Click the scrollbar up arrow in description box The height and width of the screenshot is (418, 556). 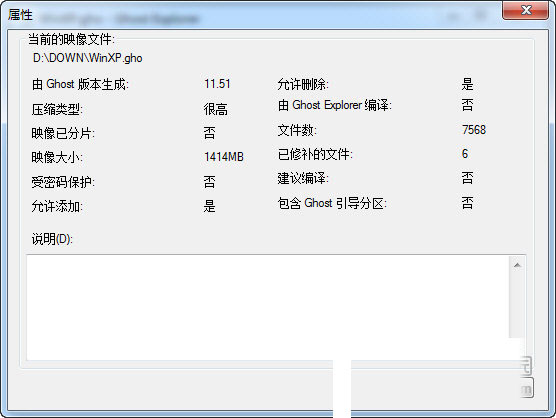pyautogui.click(x=517, y=265)
